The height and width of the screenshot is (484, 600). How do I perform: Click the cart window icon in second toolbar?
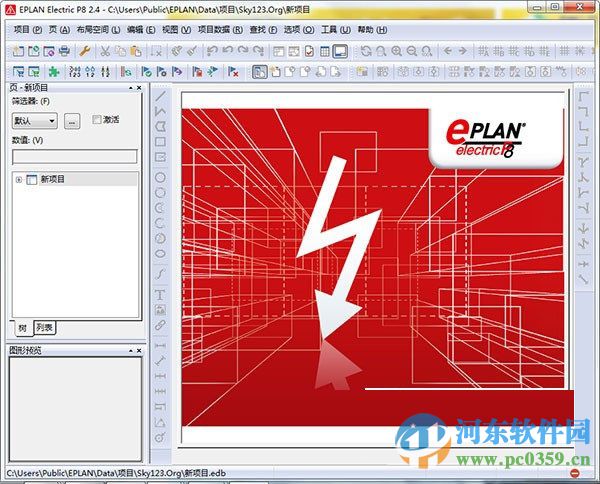pyautogui.click(x=18, y=72)
